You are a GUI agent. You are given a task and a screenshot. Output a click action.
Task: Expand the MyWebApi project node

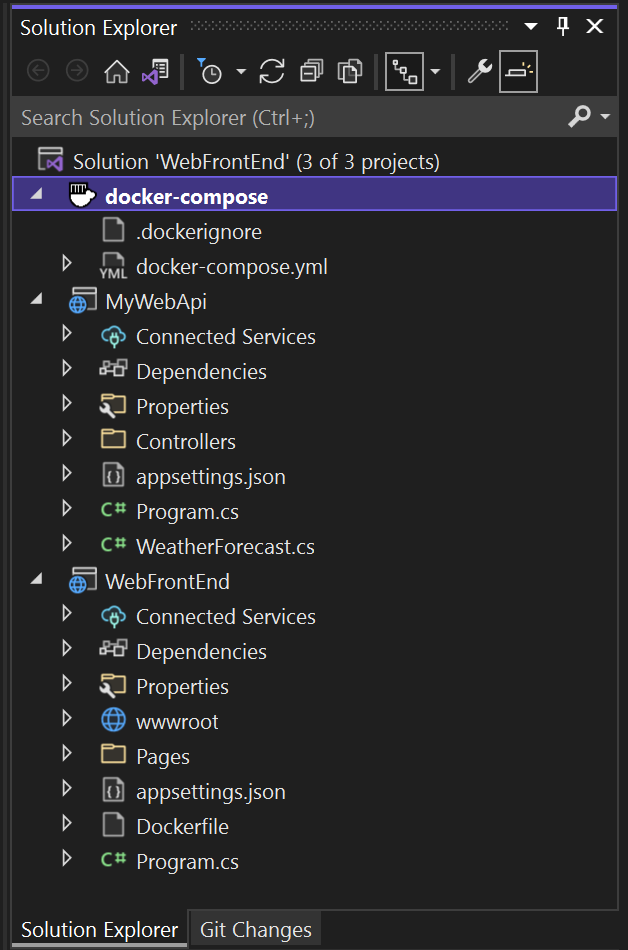click(x=38, y=301)
